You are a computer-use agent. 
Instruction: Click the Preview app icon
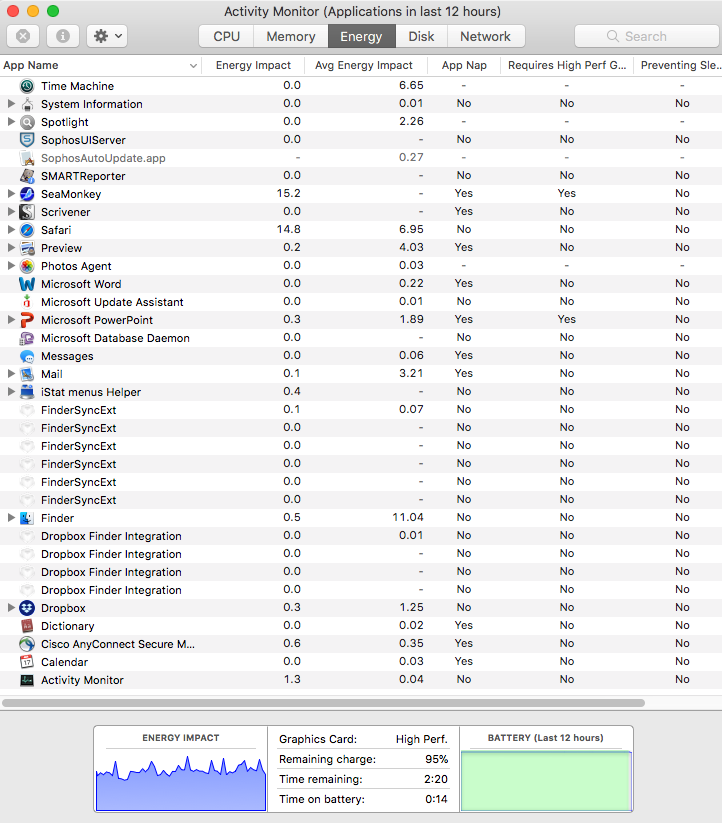(x=27, y=248)
